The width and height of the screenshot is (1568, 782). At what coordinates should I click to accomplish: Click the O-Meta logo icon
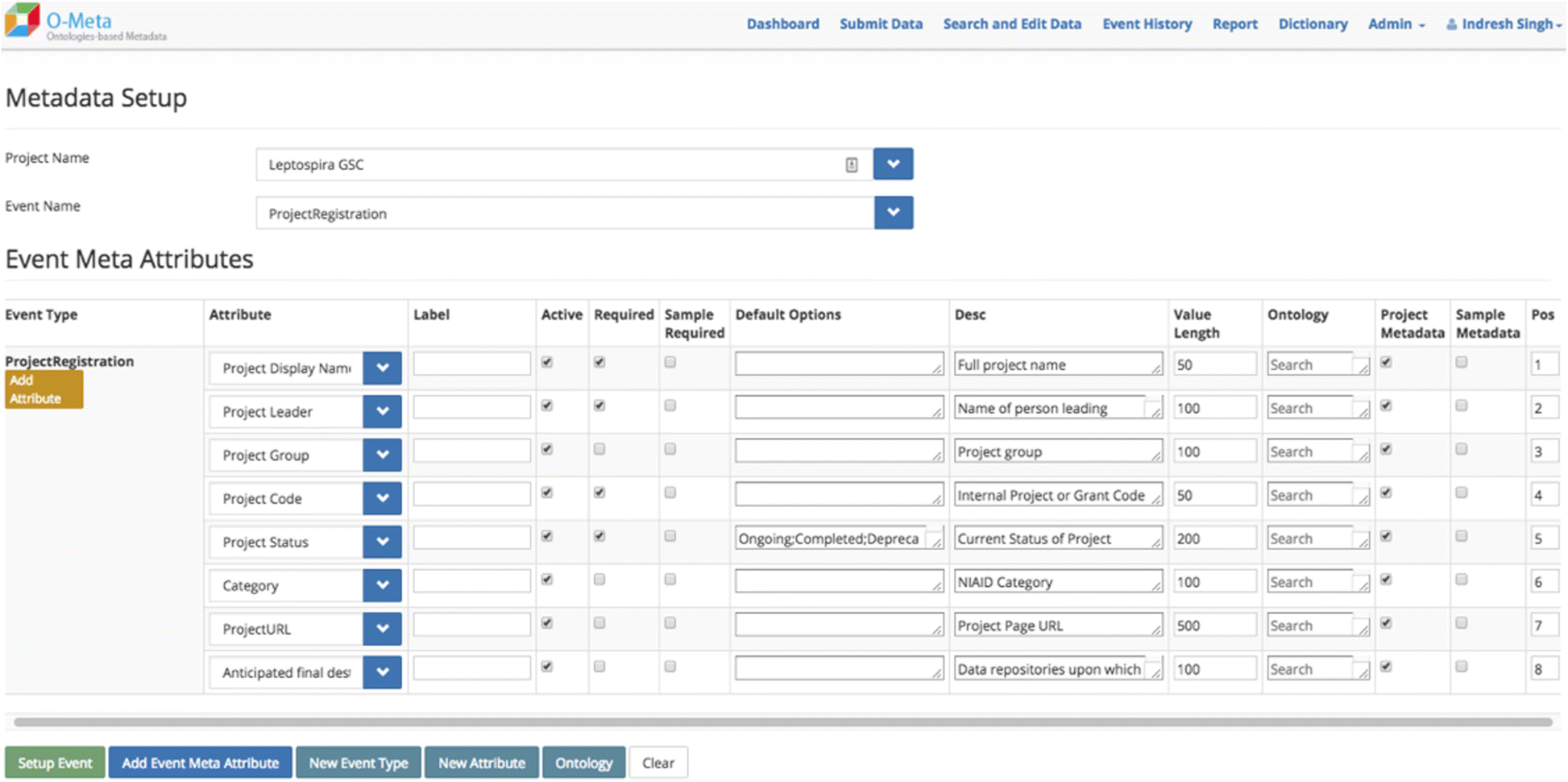coord(22,20)
